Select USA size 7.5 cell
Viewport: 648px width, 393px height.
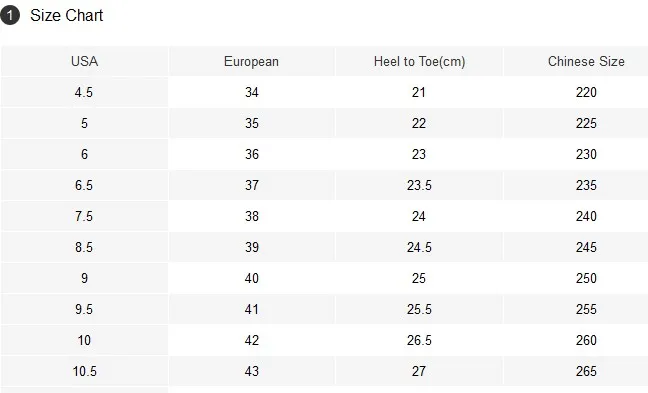pos(85,216)
